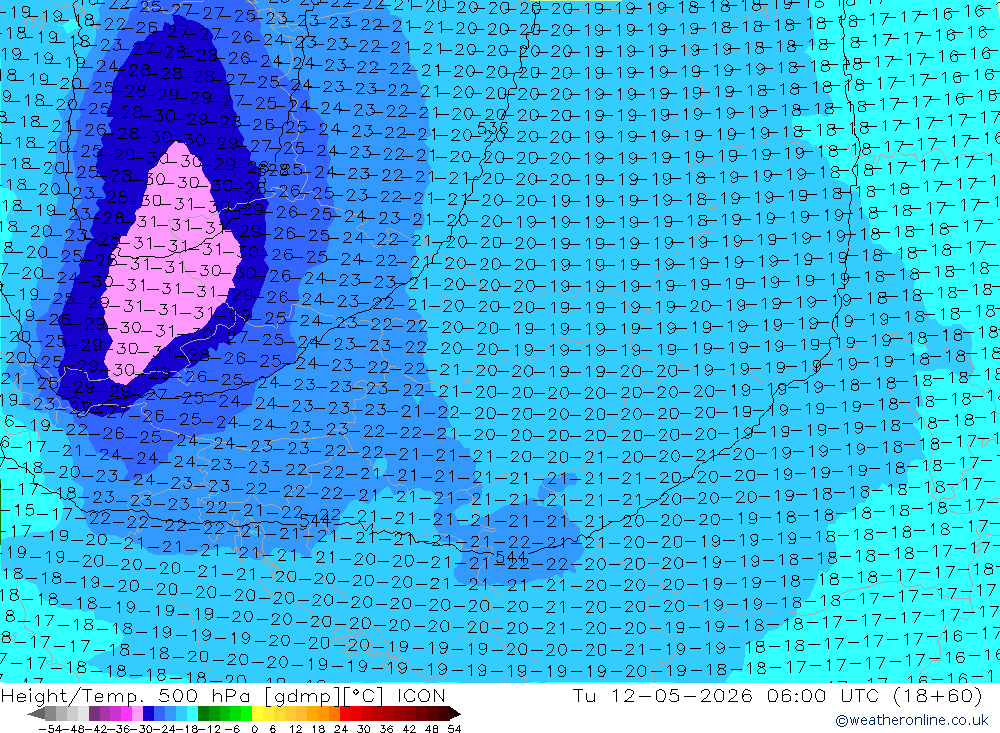Click the 536 height contour label
Image resolution: width=1000 pixels, height=733 pixels.
(x=492, y=129)
